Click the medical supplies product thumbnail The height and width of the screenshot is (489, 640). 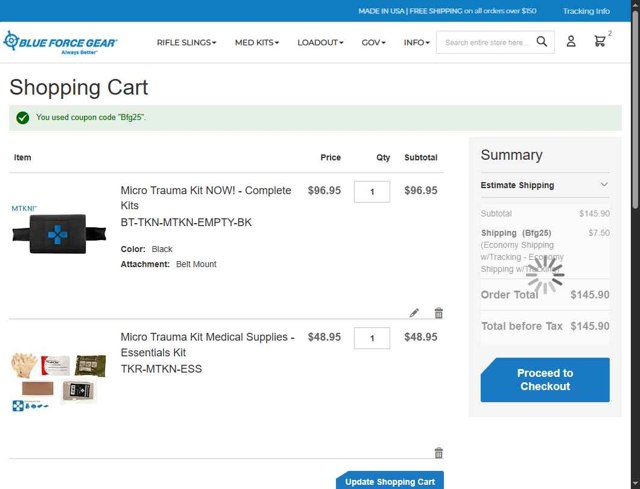coord(59,382)
